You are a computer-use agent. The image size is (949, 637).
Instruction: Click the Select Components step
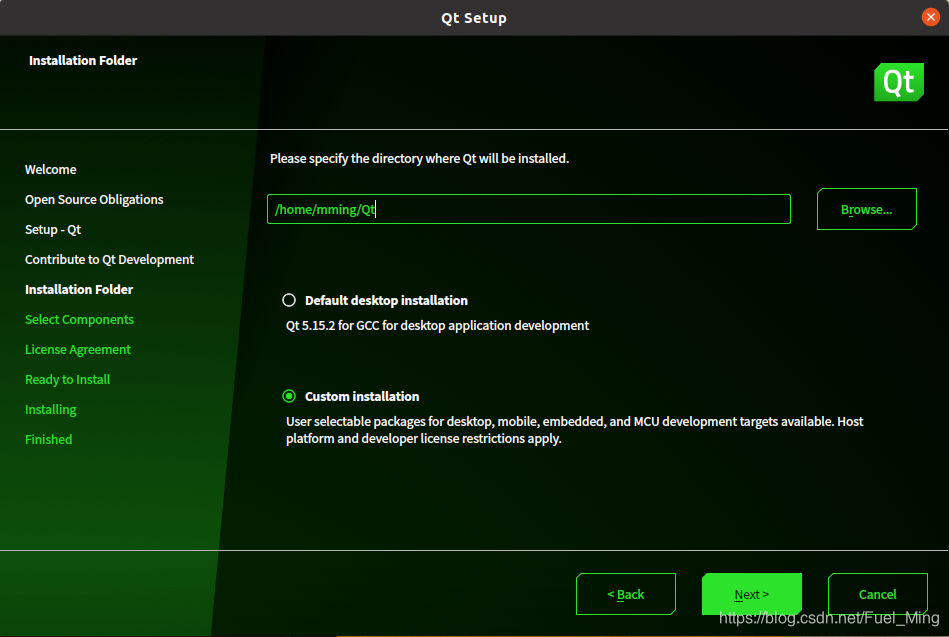click(79, 320)
